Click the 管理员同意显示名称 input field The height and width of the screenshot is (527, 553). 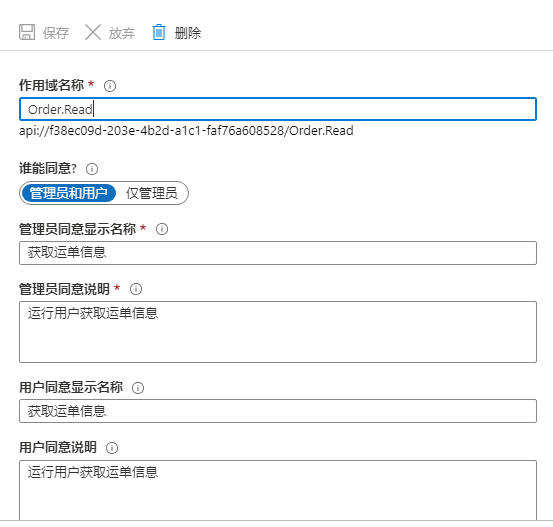278,253
